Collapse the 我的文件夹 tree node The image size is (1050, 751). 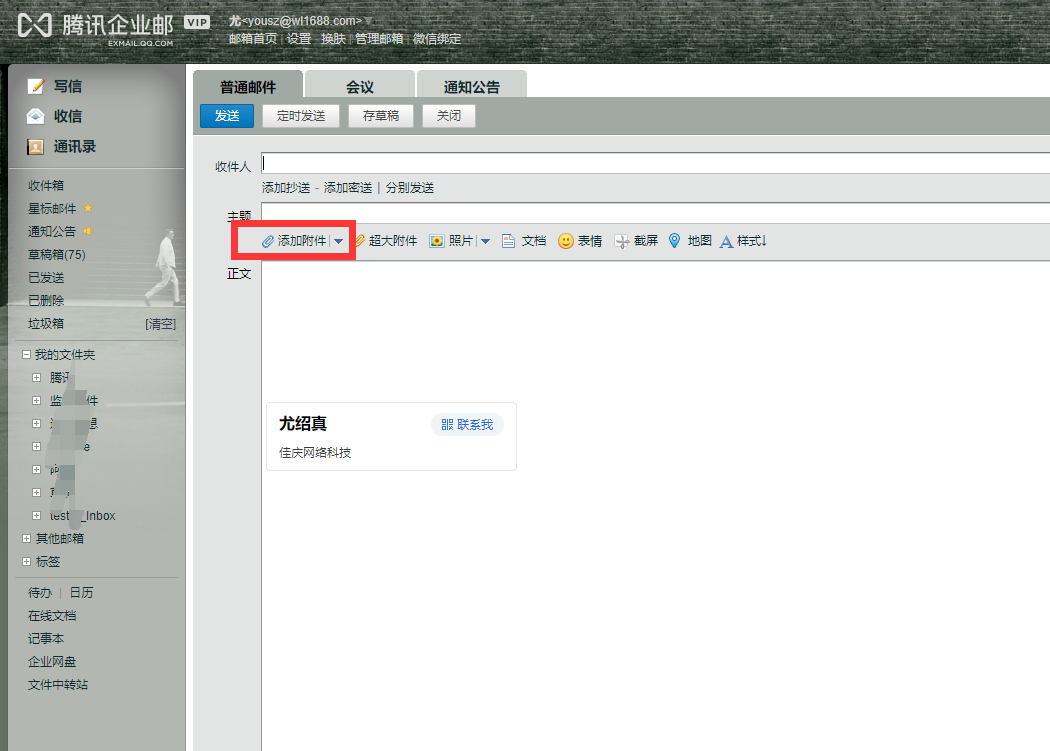coord(26,354)
